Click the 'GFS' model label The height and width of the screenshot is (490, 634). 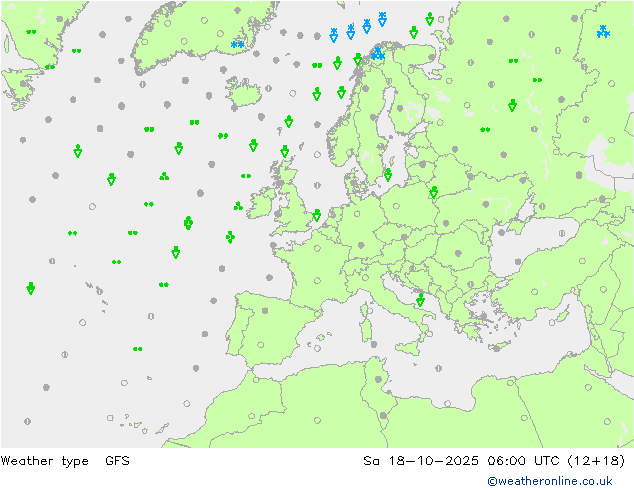(117, 461)
